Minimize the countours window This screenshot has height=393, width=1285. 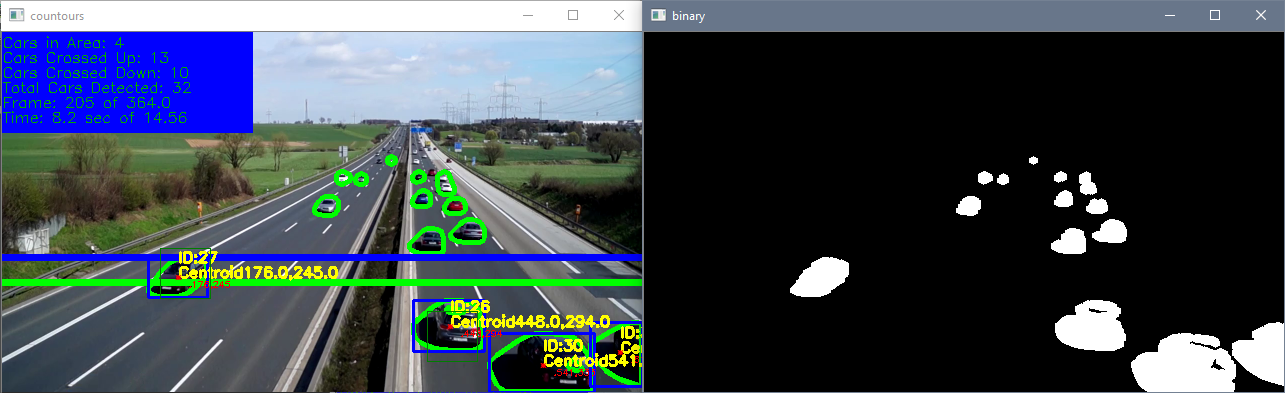[x=527, y=16]
